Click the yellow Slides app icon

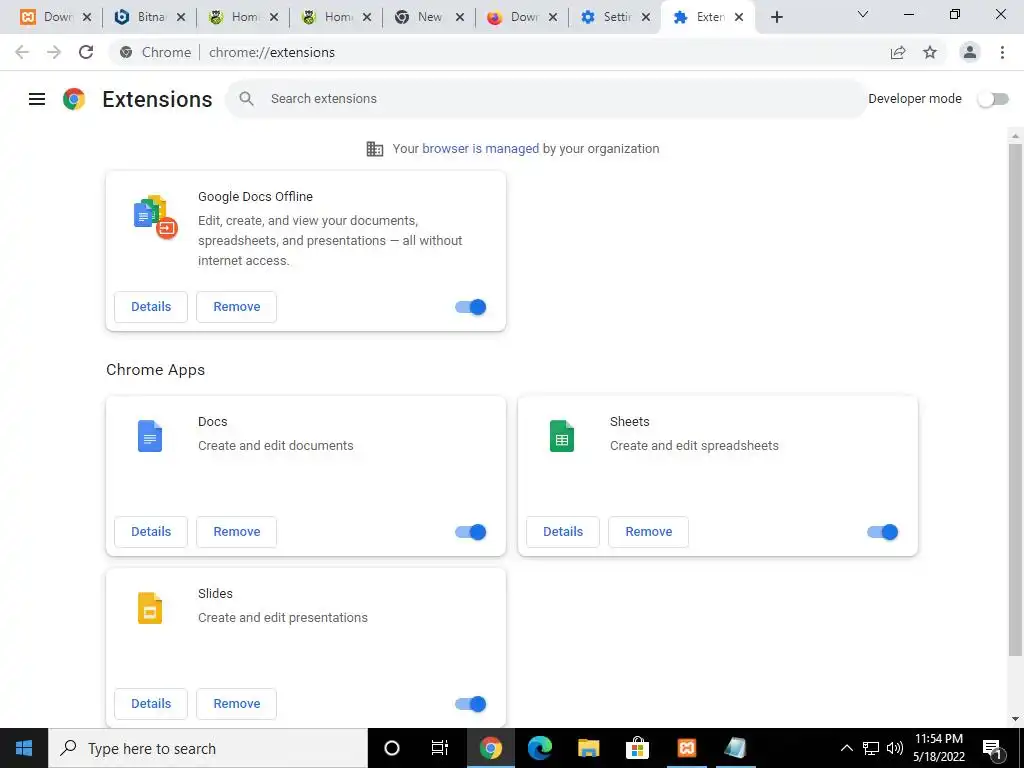(150, 608)
